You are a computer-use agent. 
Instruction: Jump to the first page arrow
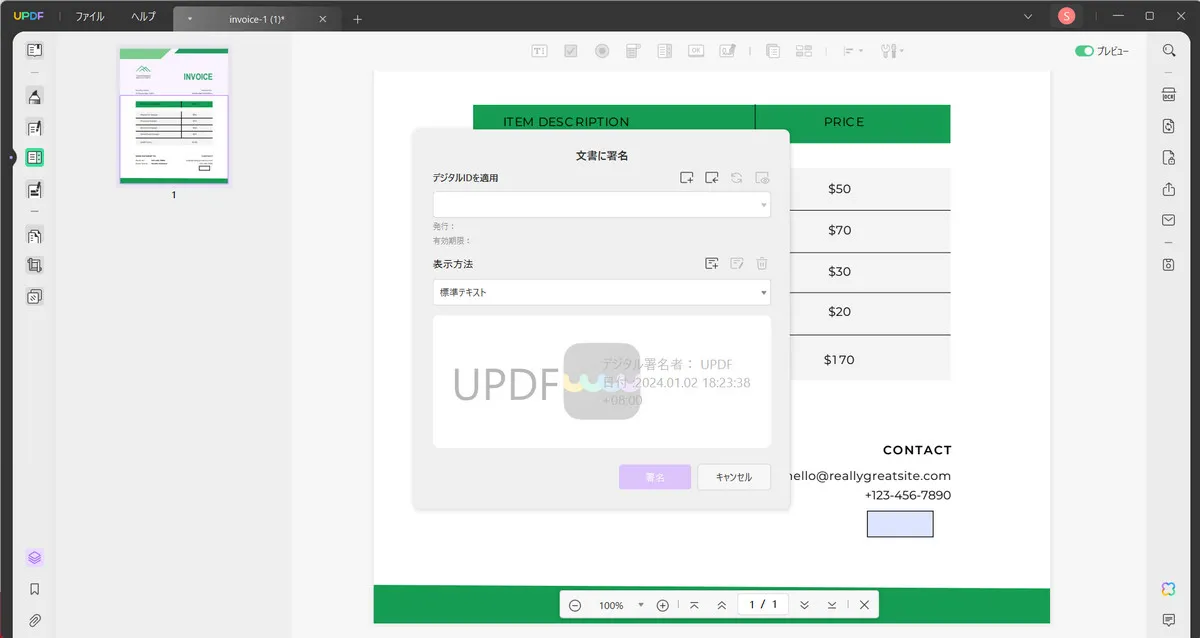pos(694,605)
